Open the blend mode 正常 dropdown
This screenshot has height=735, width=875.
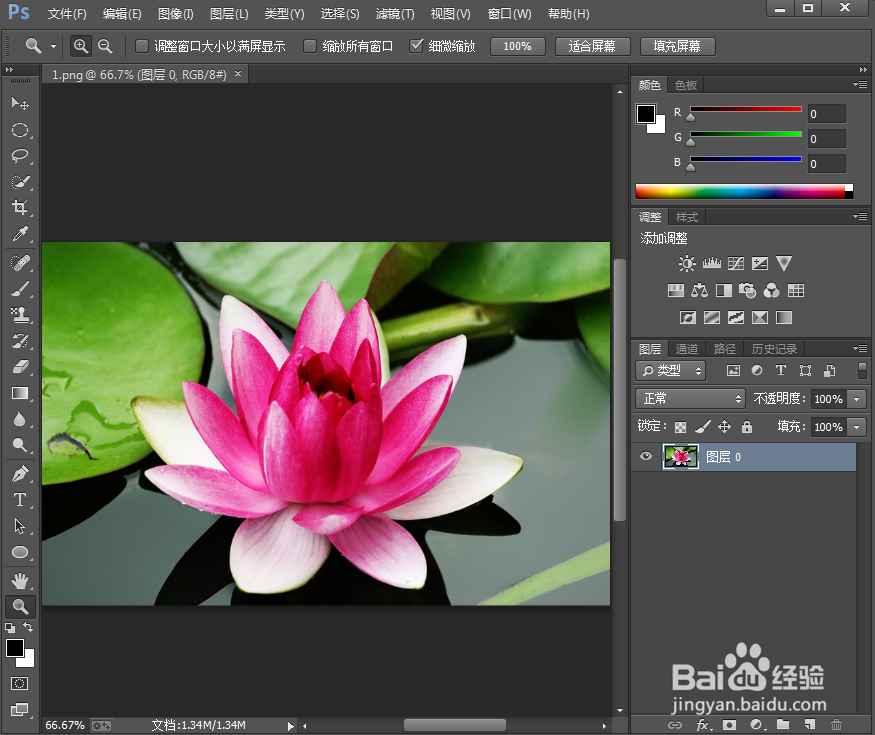(x=690, y=398)
